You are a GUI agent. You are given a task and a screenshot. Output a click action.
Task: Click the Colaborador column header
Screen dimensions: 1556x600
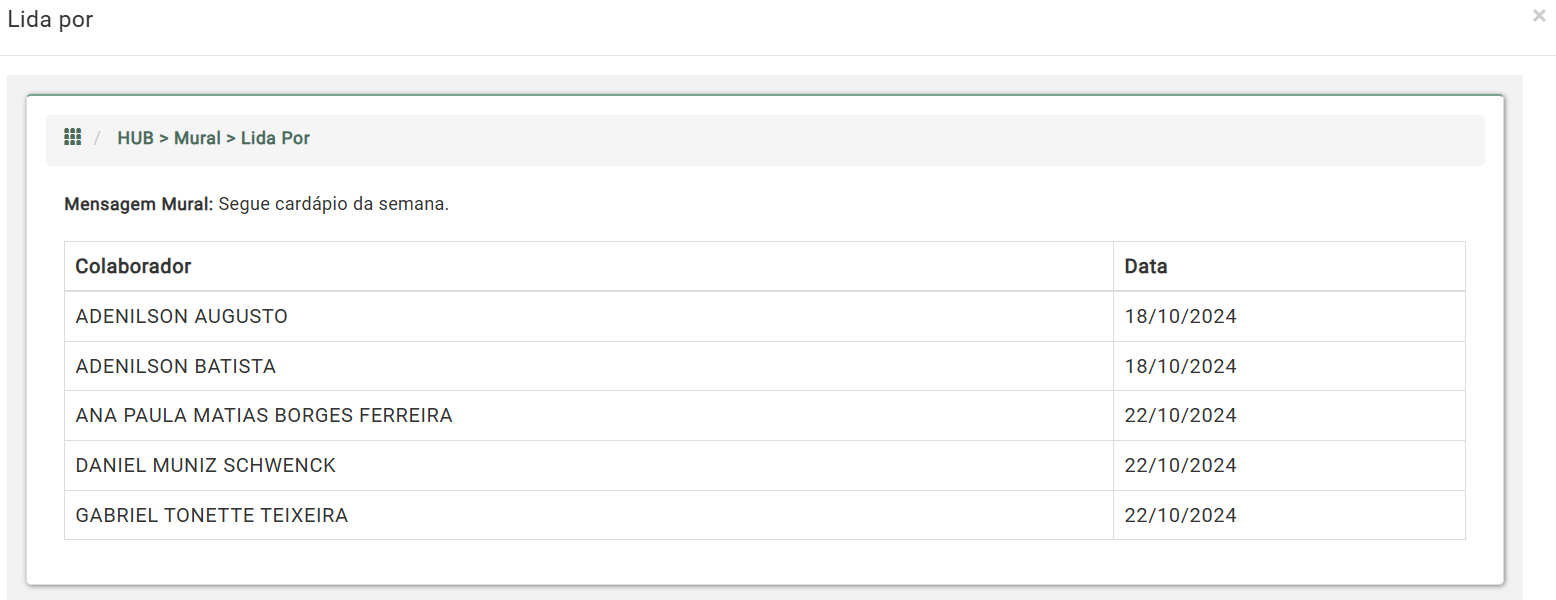point(133,266)
